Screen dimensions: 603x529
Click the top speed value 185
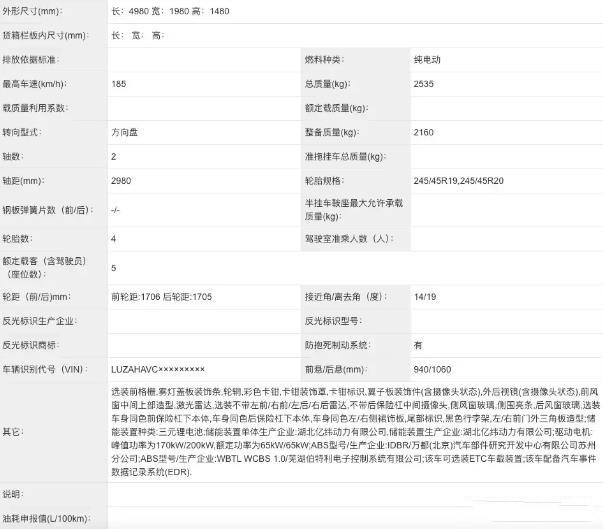coord(119,84)
